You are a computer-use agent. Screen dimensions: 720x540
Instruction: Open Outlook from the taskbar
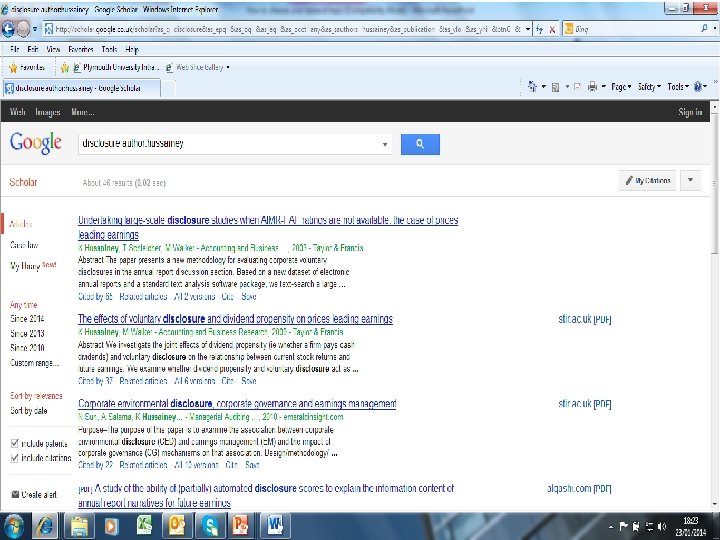(177, 526)
